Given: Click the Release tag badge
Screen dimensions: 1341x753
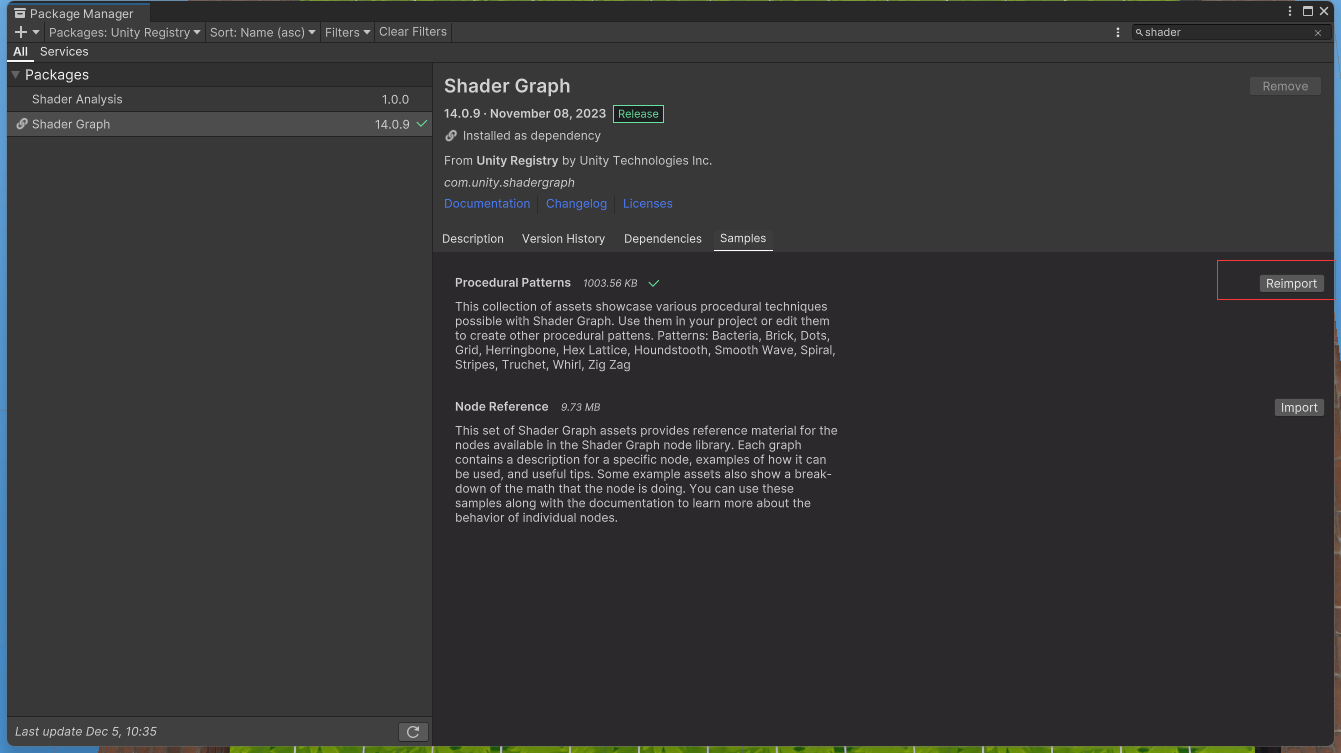Looking at the screenshot, I should [638, 114].
